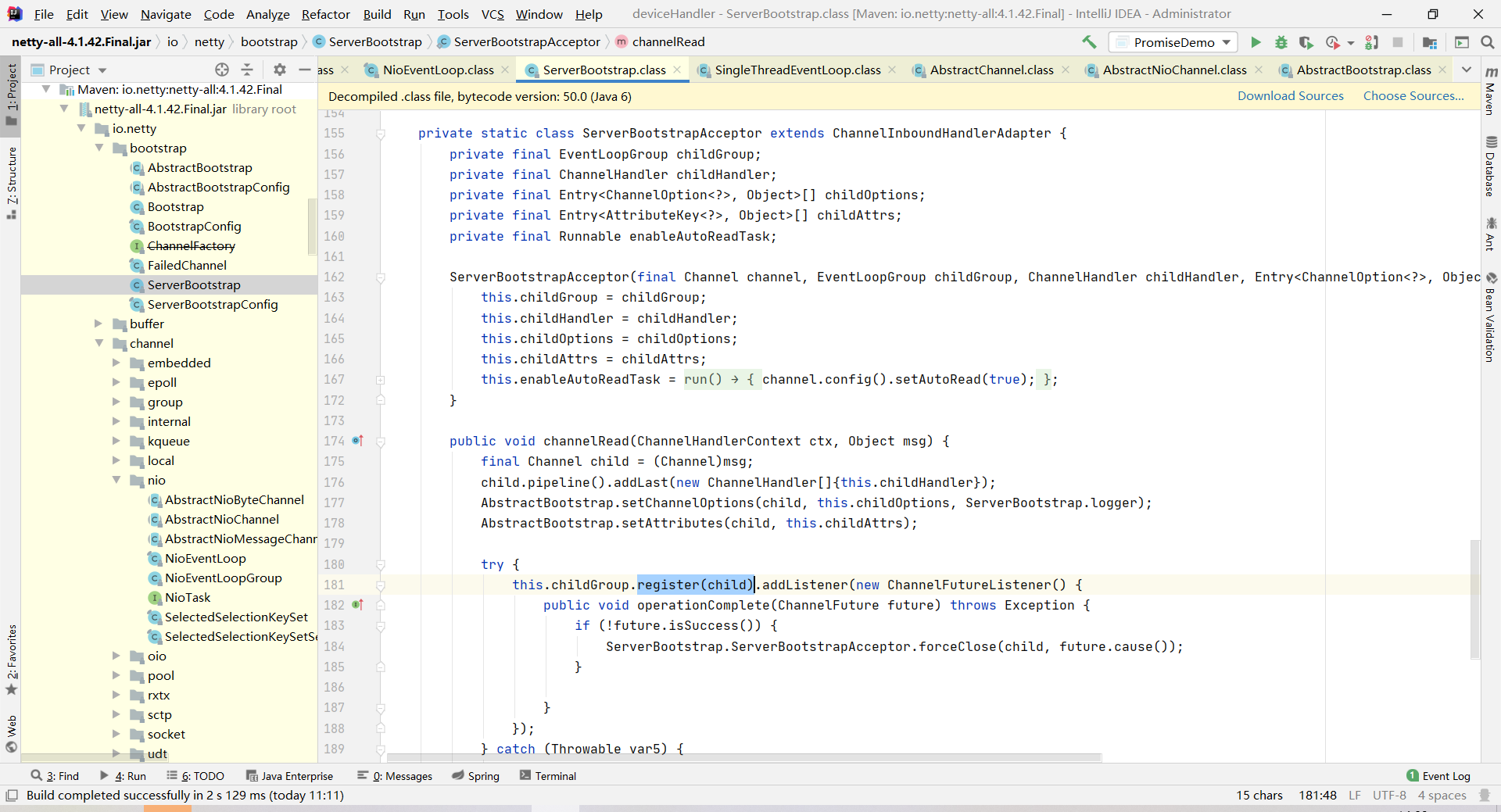Collapse the channel package node
Viewport: 1501px width, 812px height.
[x=99, y=343]
